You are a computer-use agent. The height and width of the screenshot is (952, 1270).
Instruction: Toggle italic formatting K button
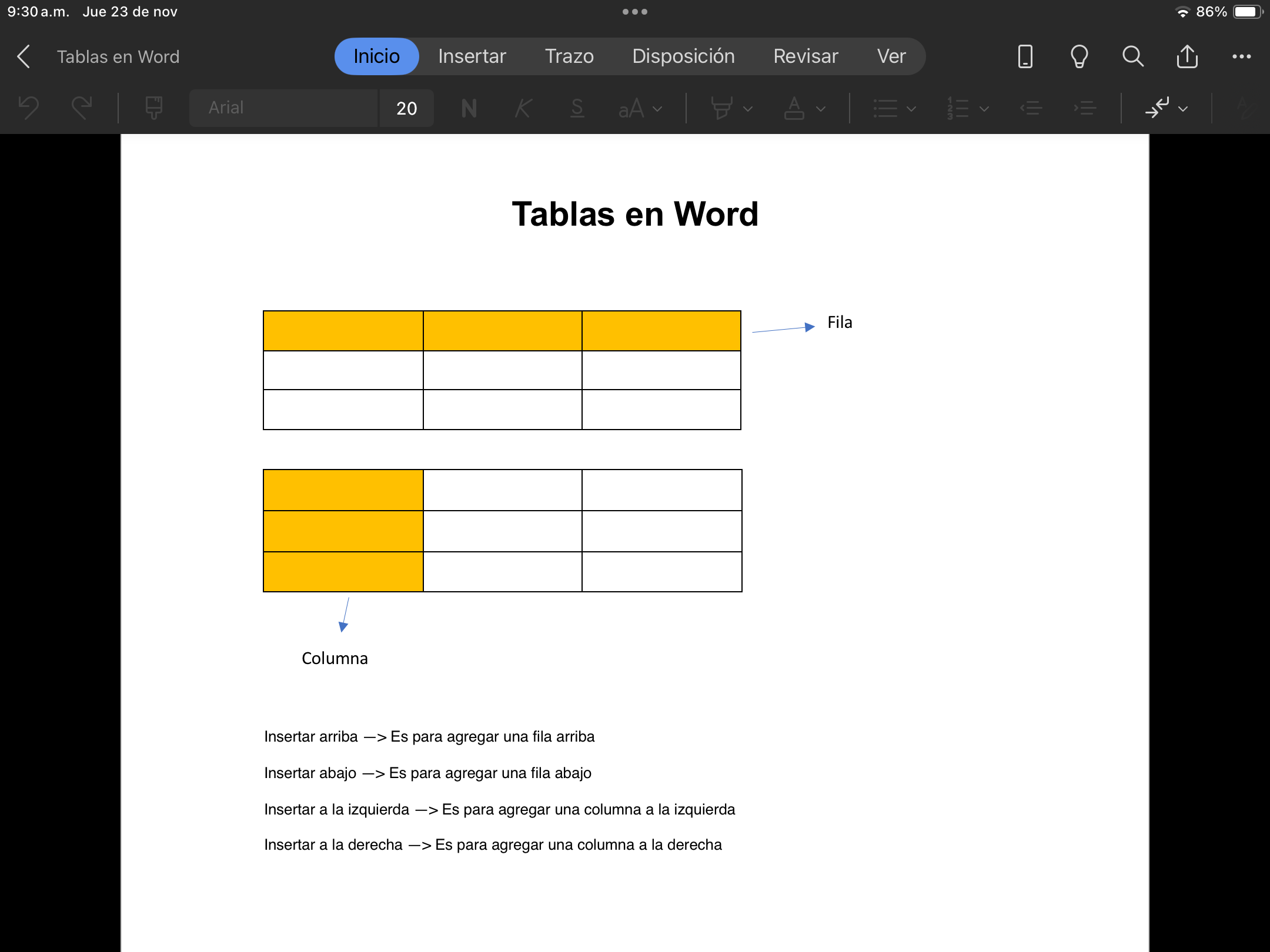(x=523, y=108)
